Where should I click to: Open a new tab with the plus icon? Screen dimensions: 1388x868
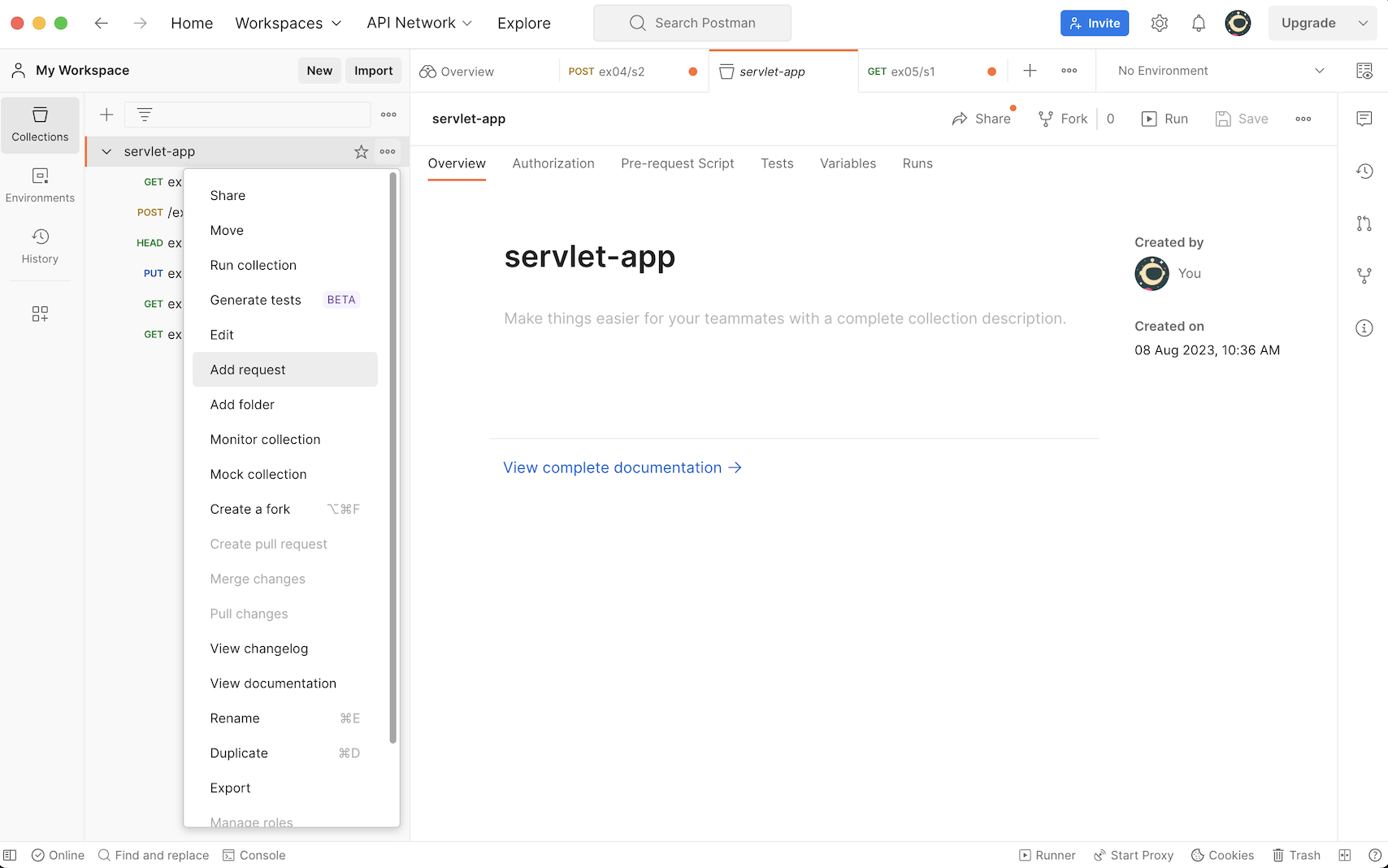pos(1030,71)
